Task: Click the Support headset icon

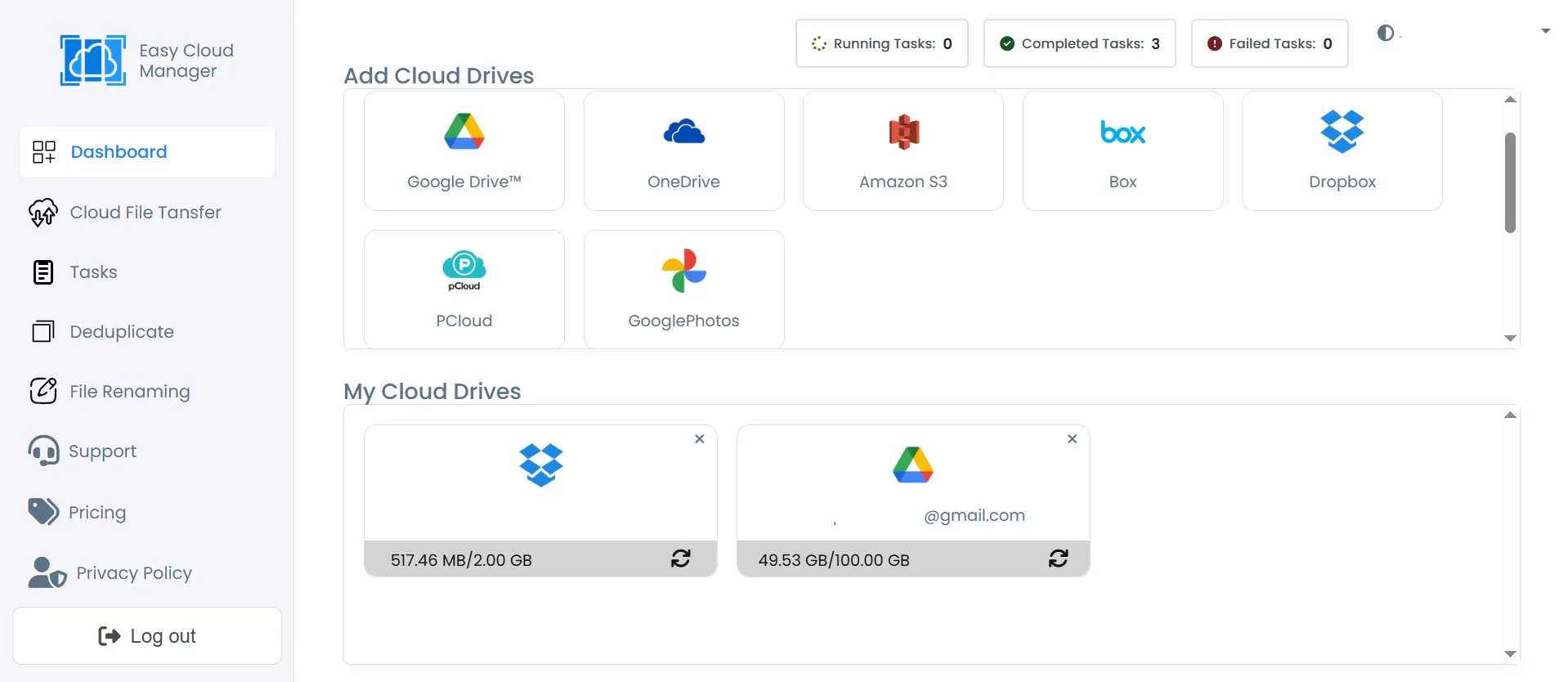Action: pyautogui.click(x=43, y=451)
